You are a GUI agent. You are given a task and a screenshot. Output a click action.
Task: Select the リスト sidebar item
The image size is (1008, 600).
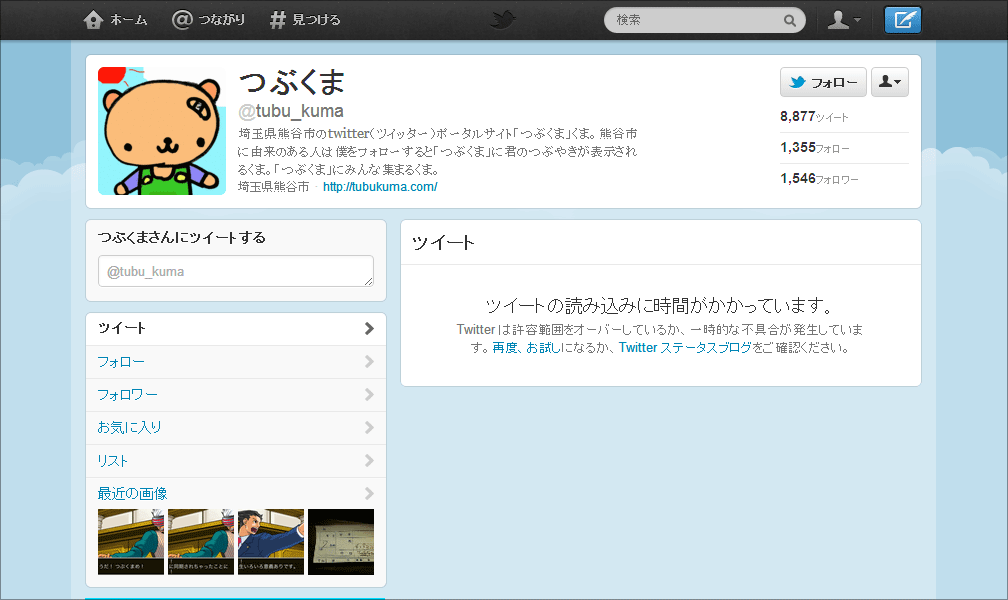pos(236,461)
